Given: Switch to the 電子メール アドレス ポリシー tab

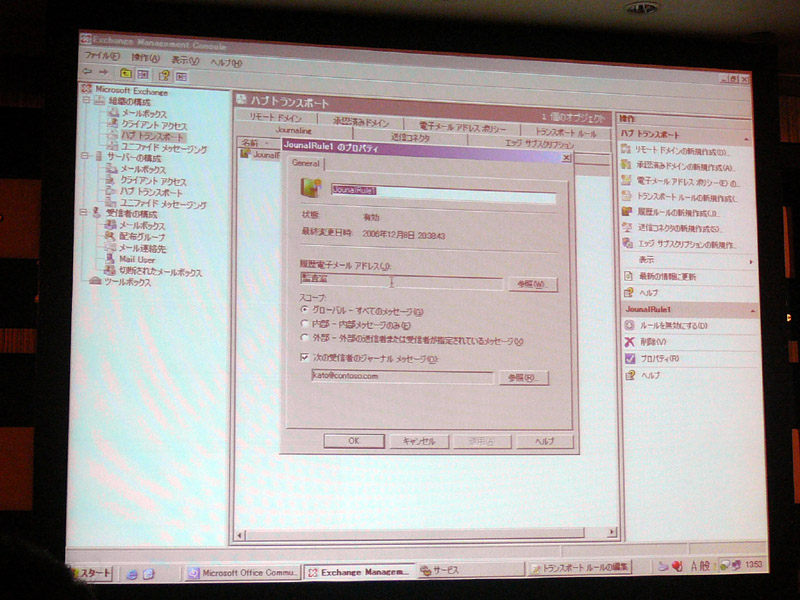Looking at the screenshot, I should (x=463, y=127).
